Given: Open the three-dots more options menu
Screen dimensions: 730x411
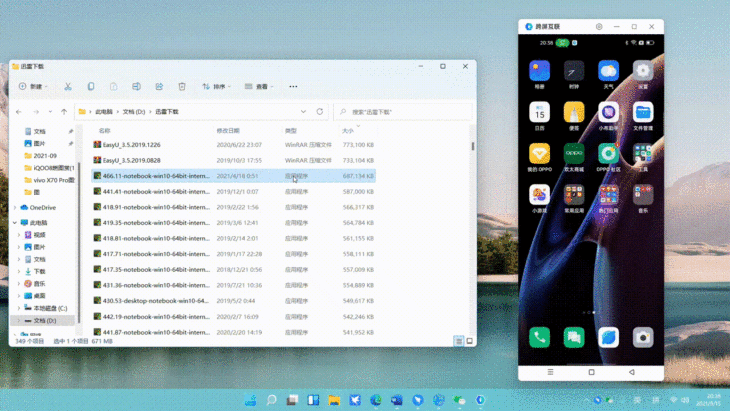Looking at the screenshot, I should pos(293,87).
